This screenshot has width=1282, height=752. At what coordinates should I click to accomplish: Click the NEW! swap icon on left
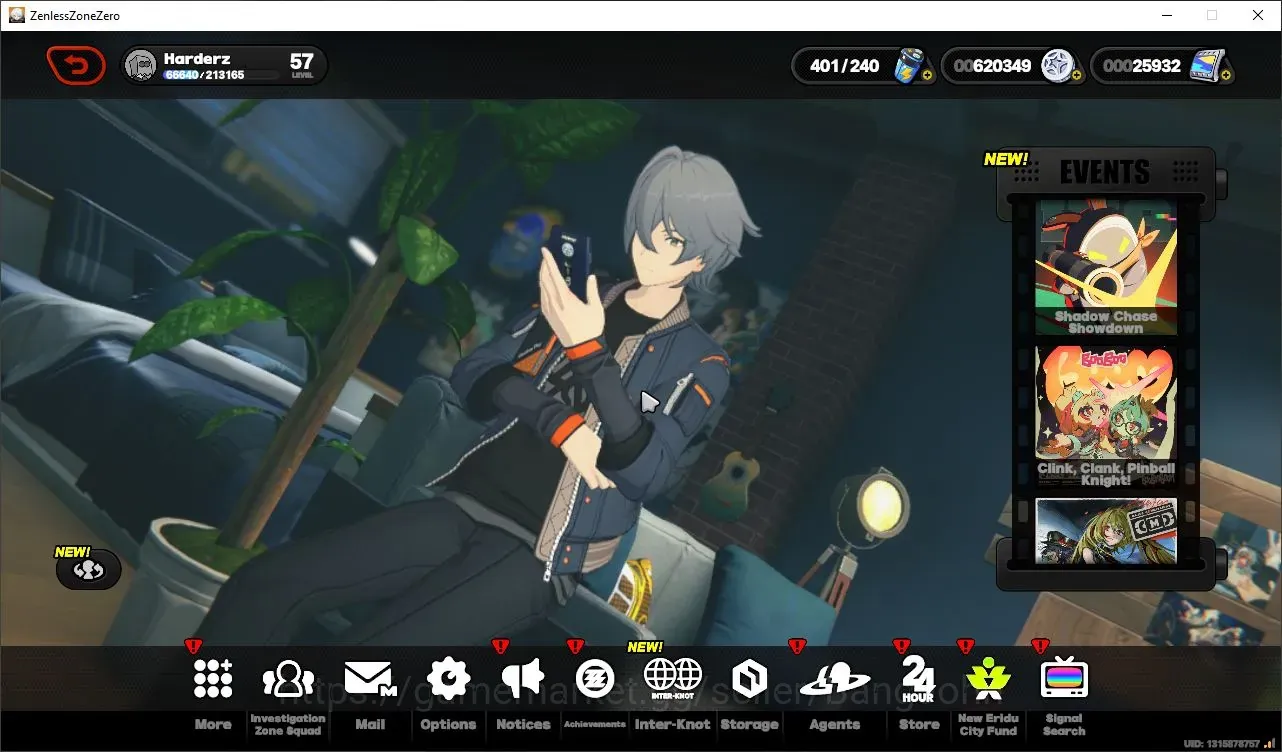tap(89, 569)
